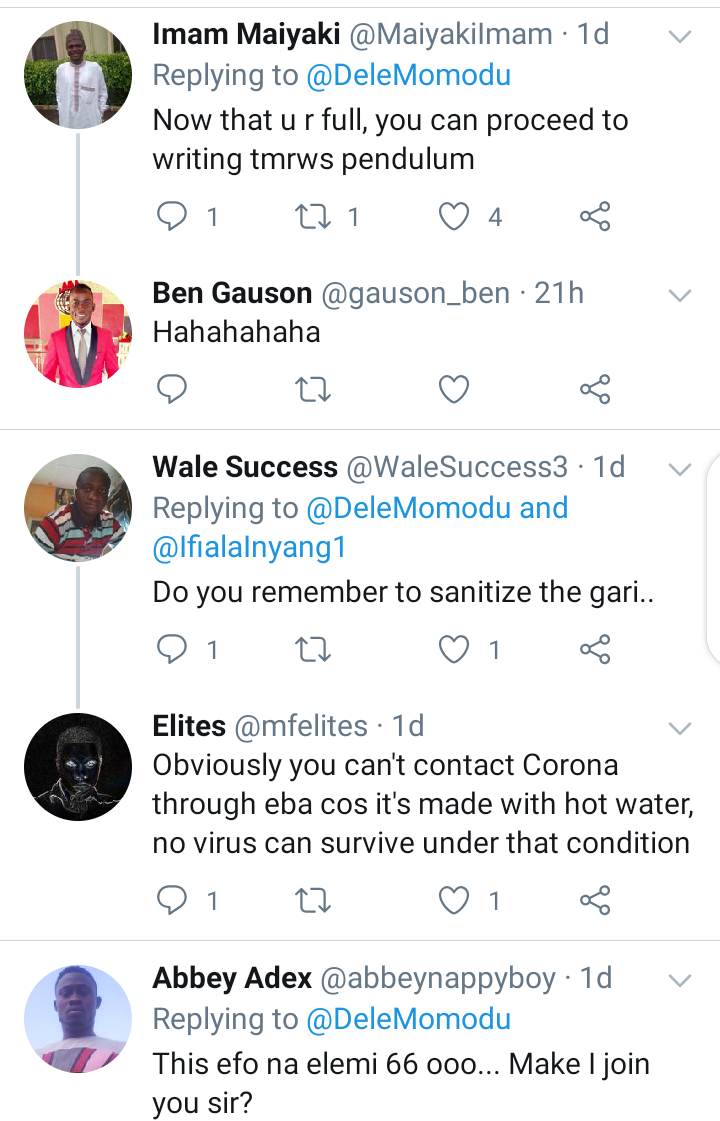Share Imam Maiyaki's tweet

tap(595, 216)
